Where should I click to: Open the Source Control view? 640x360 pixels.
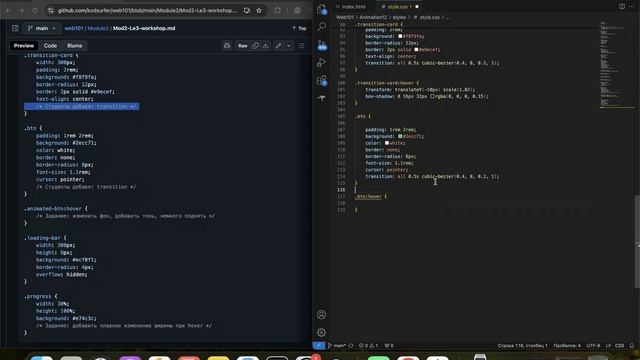click(x=322, y=45)
